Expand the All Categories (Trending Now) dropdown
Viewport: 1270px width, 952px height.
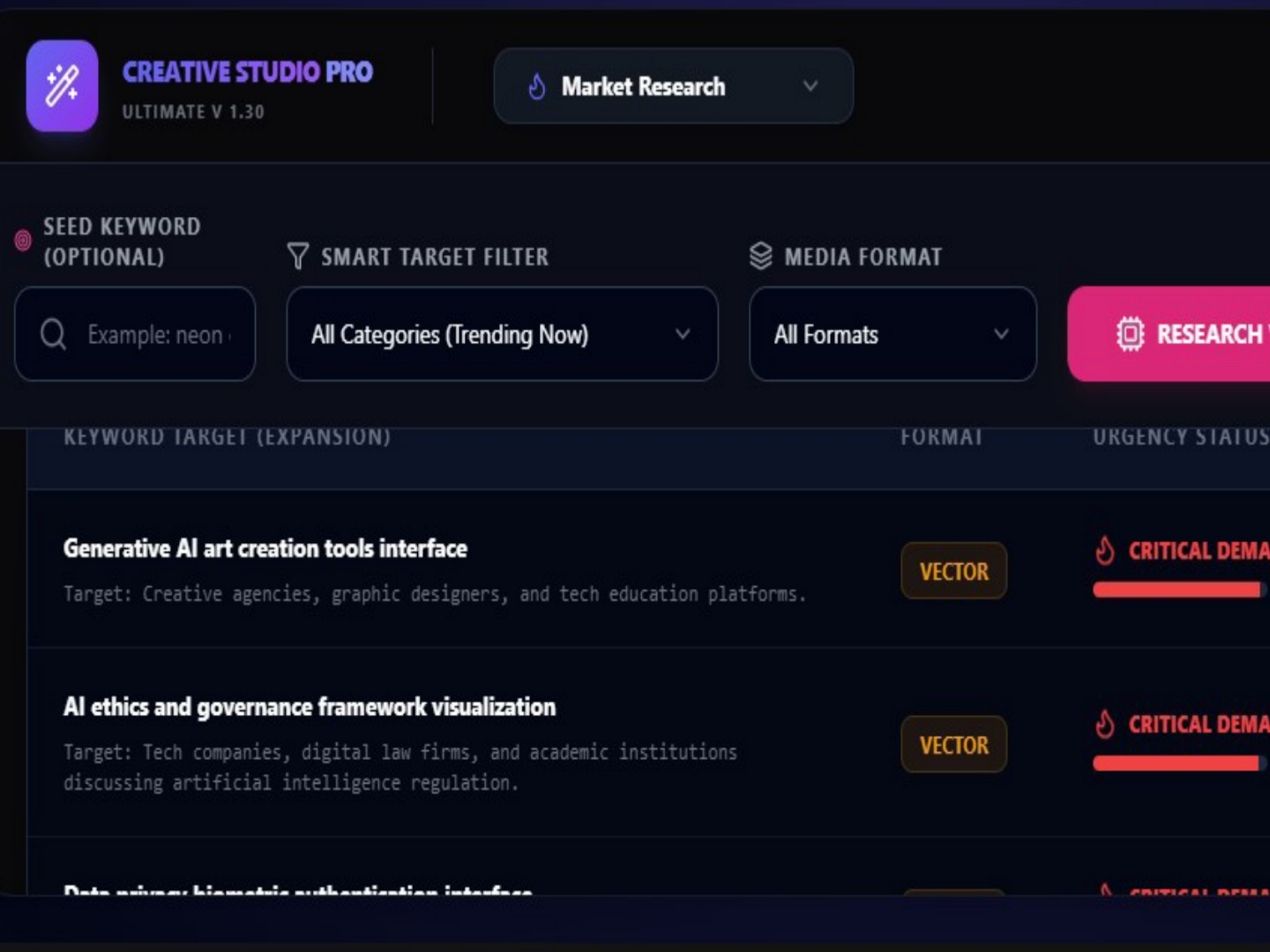(502, 334)
